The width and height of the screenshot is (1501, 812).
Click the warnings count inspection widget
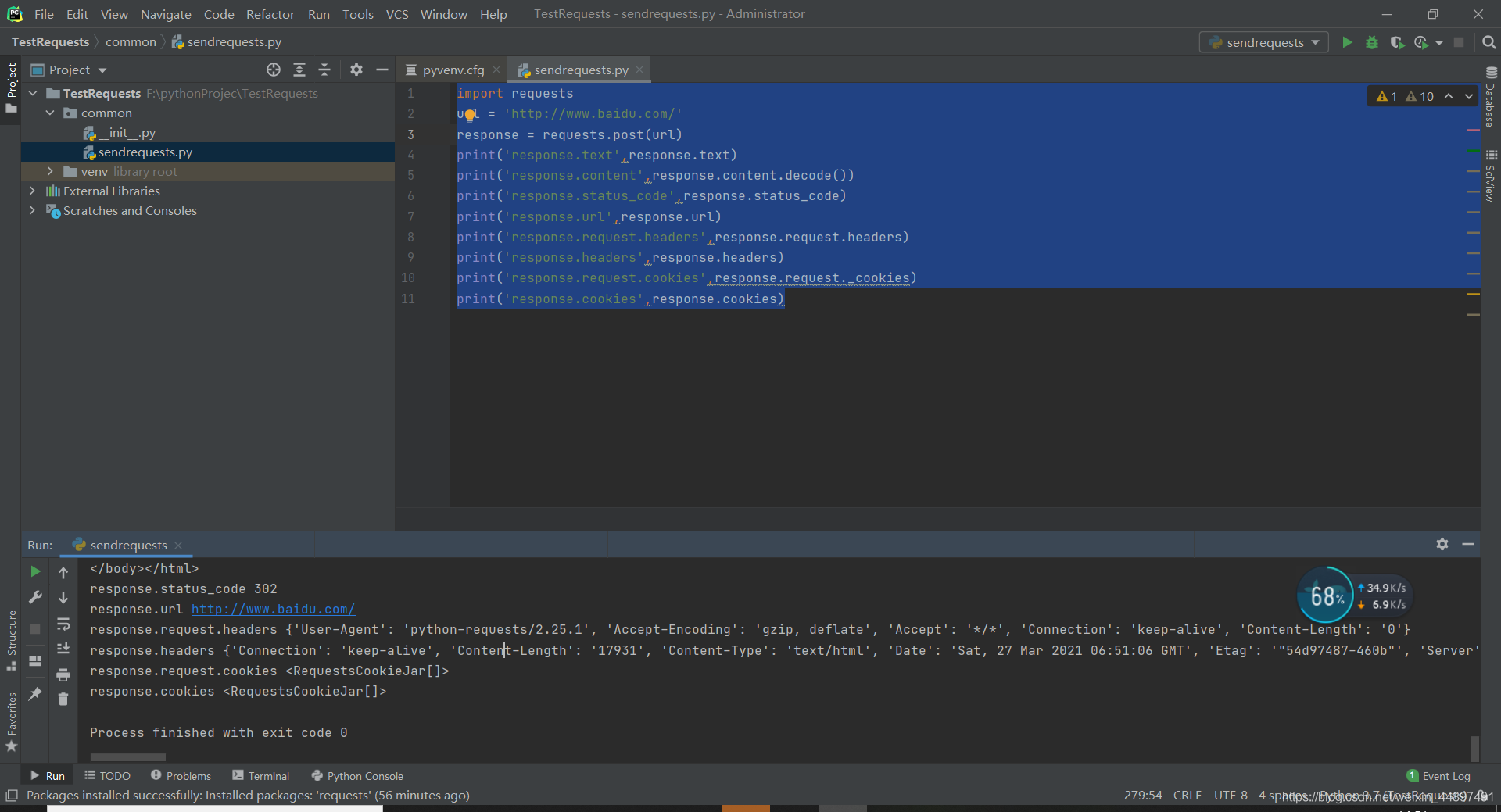click(1405, 96)
